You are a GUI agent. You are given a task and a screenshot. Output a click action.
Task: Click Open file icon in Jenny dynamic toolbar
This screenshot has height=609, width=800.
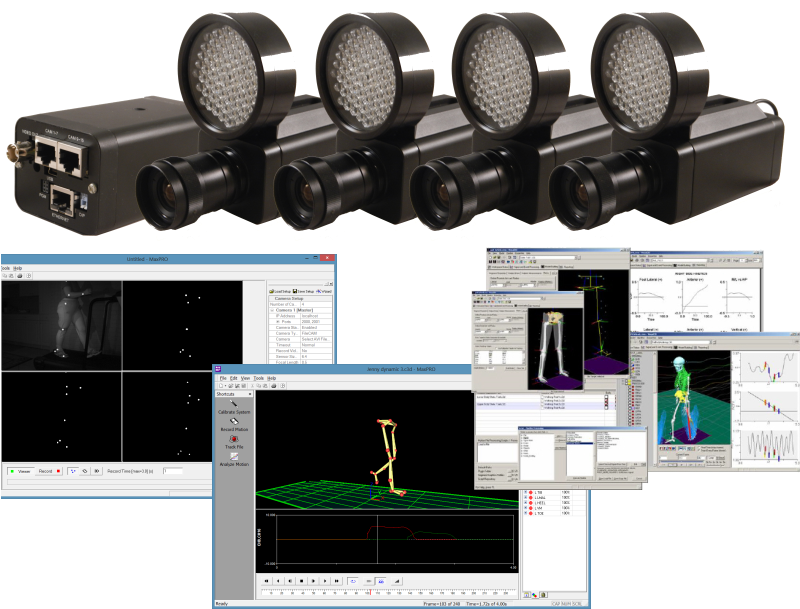coord(231,386)
